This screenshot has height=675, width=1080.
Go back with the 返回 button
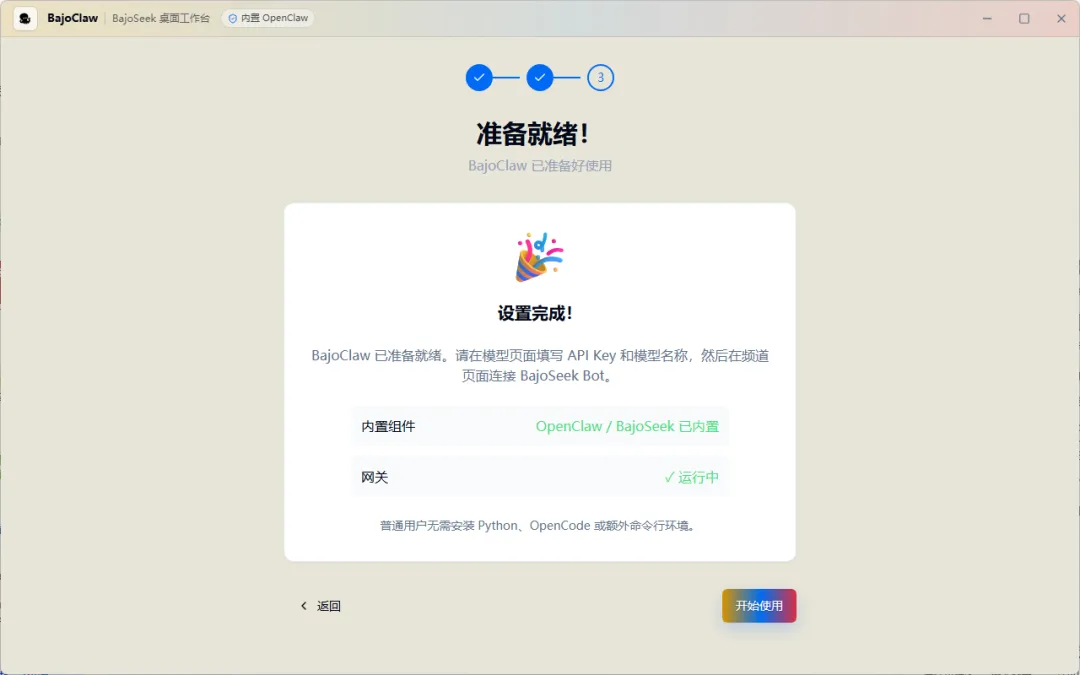tap(320, 606)
